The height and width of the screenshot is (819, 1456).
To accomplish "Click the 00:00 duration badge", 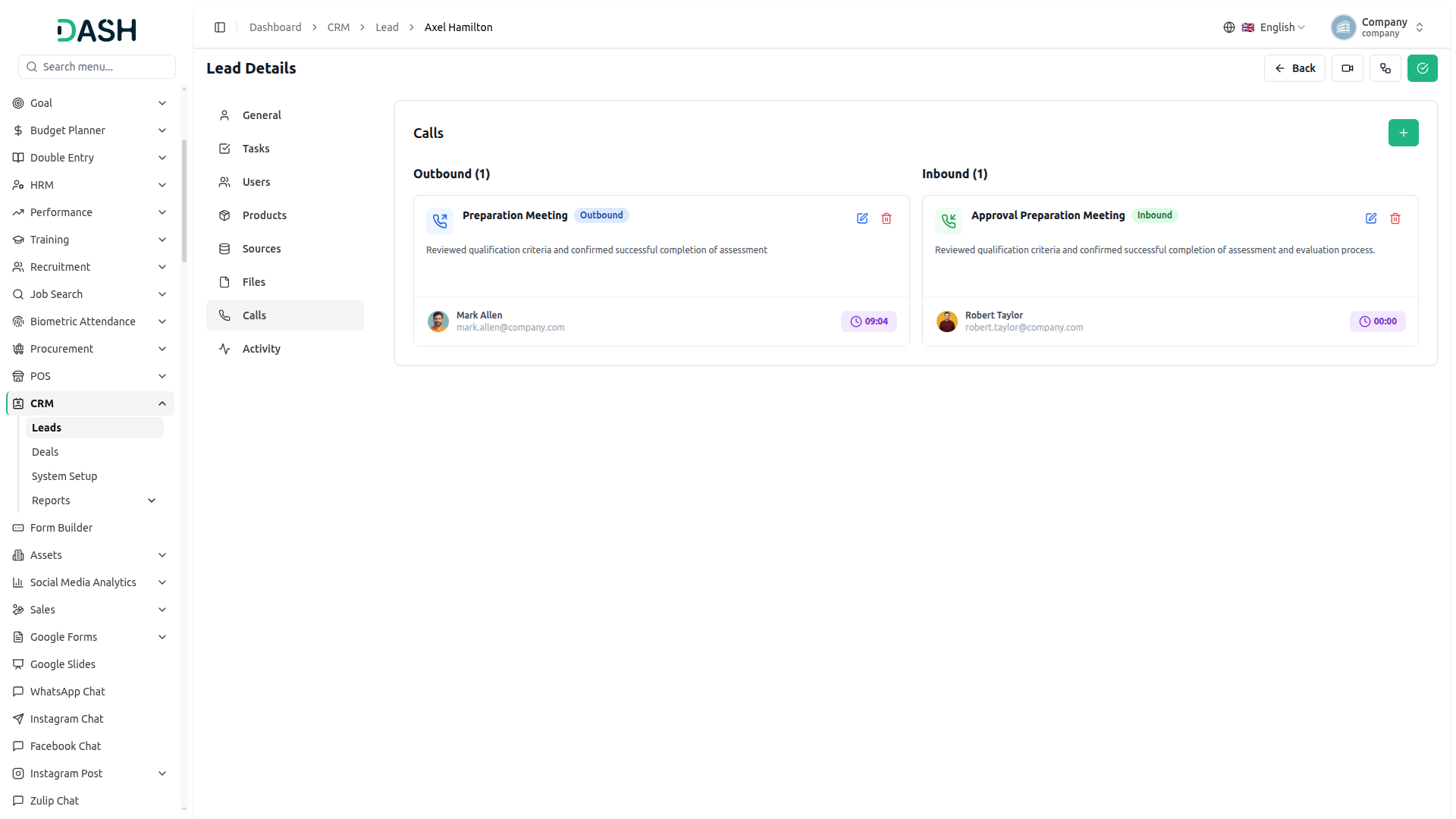I will pyautogui.click(x=1378, y=322).
